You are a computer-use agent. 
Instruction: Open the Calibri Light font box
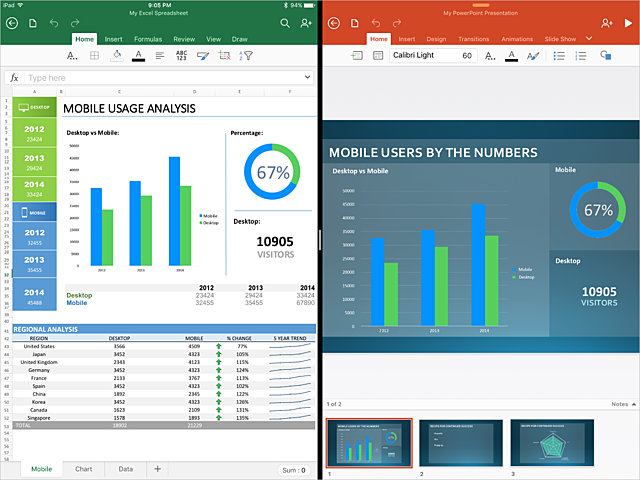(x=423, y=56)
